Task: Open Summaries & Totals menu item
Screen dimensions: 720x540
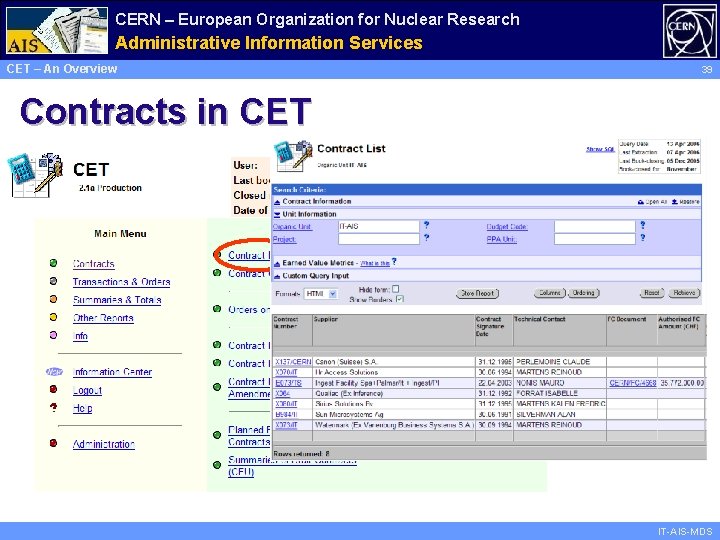Action: pos(117,300)
